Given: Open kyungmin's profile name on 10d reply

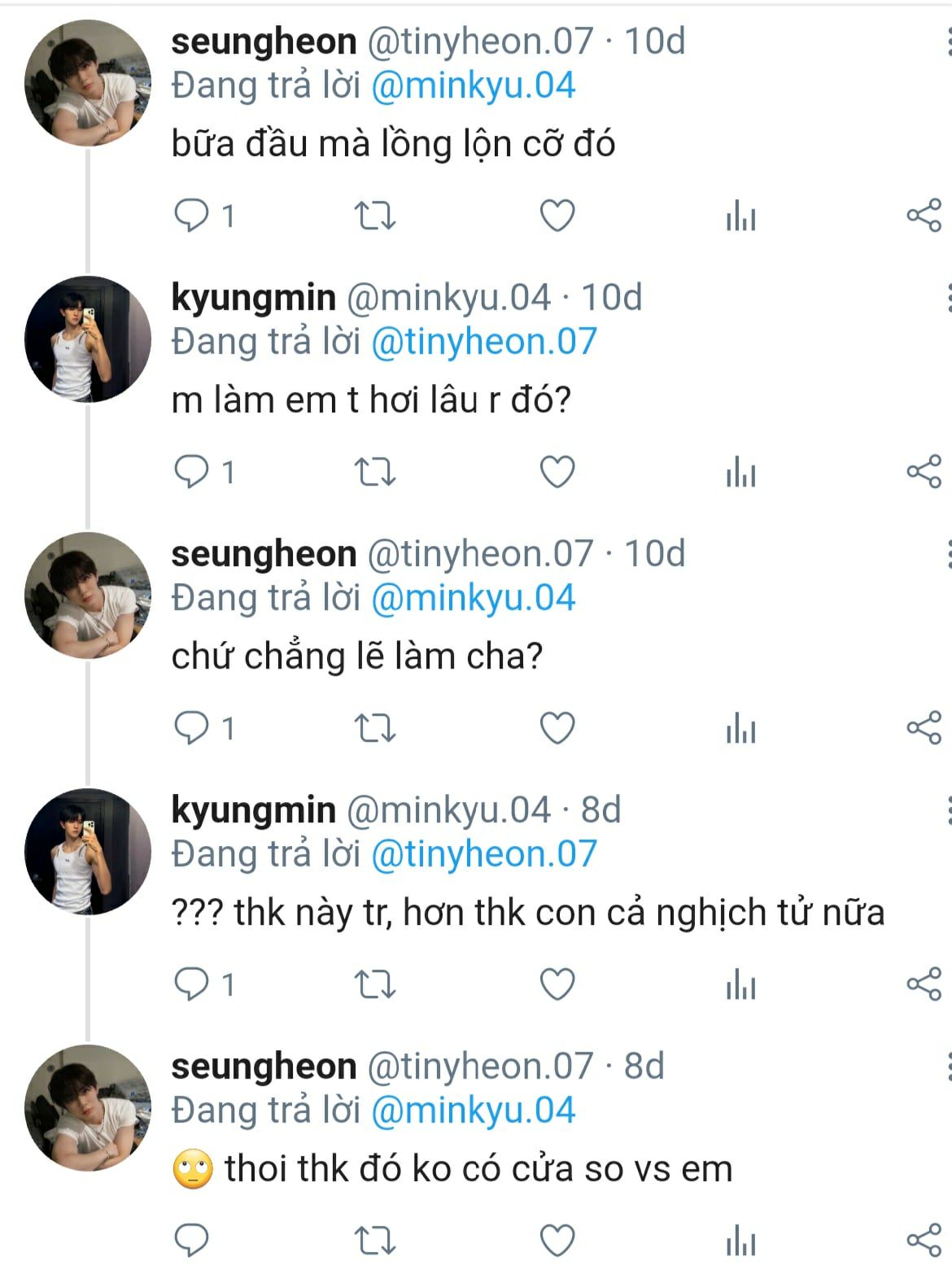Looking at the screenshot, I should pyautogui.click(x=253, y=298).
